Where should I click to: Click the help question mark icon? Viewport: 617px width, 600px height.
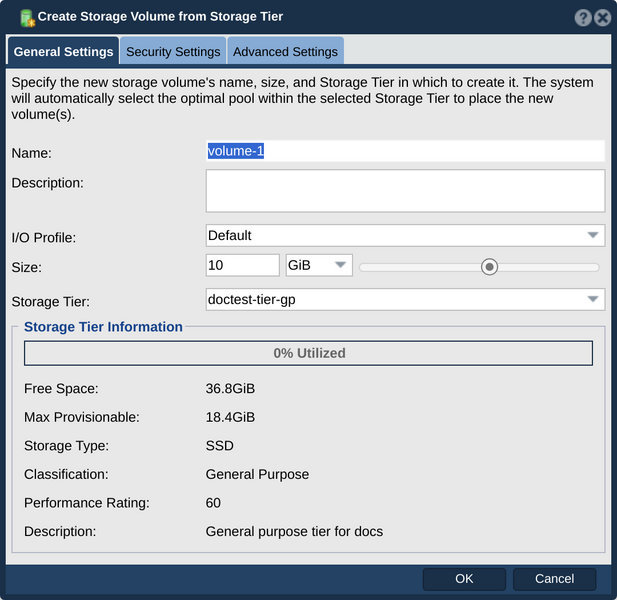pyautogui.click(x=583, y=18)
